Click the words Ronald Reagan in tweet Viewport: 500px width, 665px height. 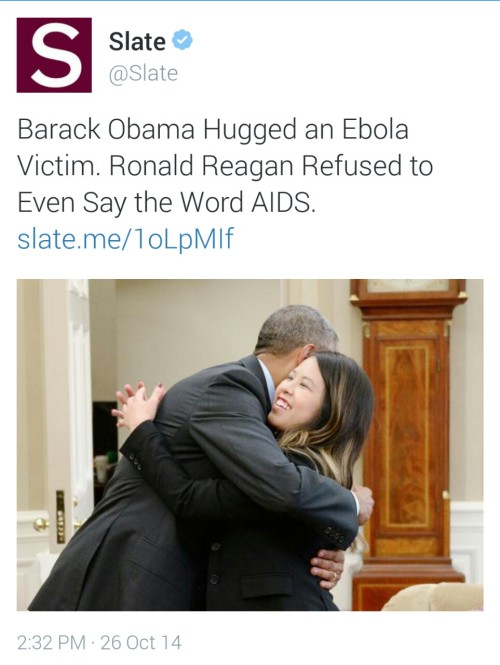click(201, 166)
